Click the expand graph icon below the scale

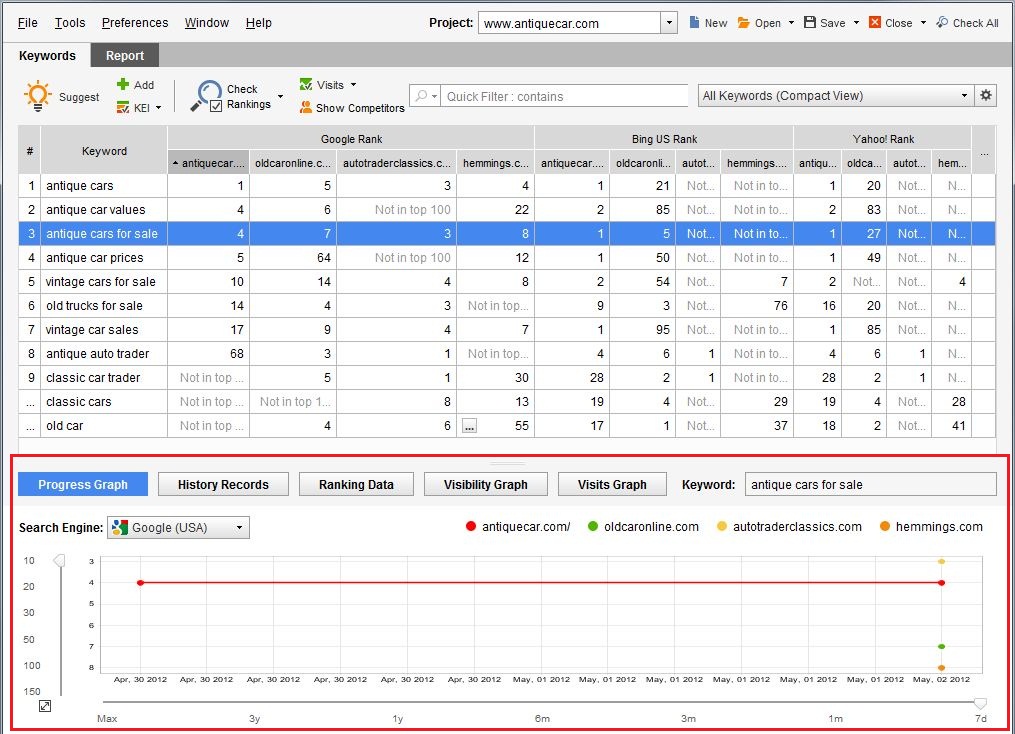point(45,706)
